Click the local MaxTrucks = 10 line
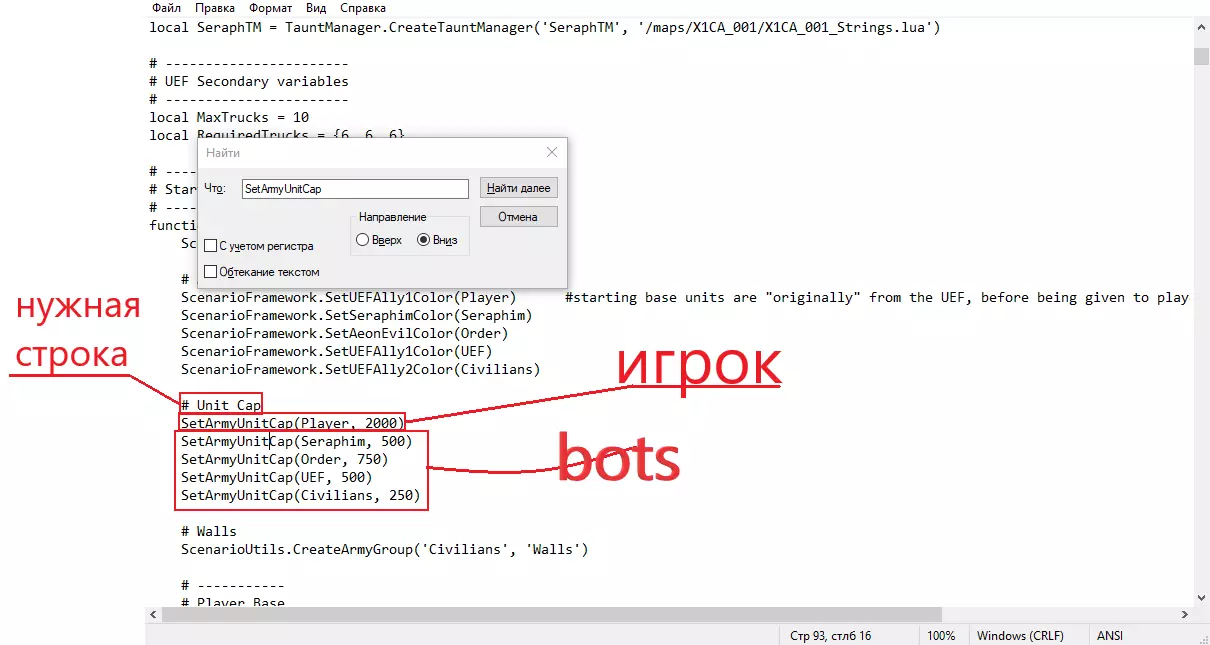This screenshot has height=645, width=1210. 229,117
